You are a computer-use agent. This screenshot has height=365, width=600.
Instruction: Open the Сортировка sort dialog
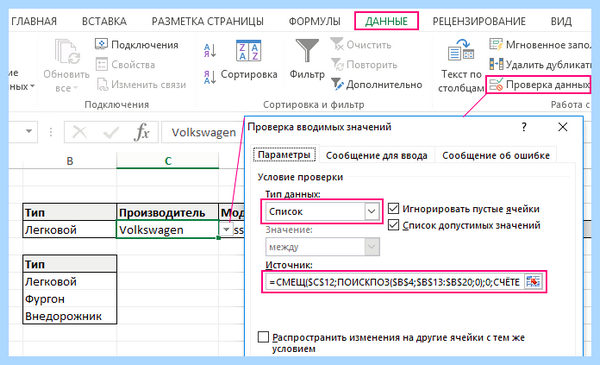point(249,60)
